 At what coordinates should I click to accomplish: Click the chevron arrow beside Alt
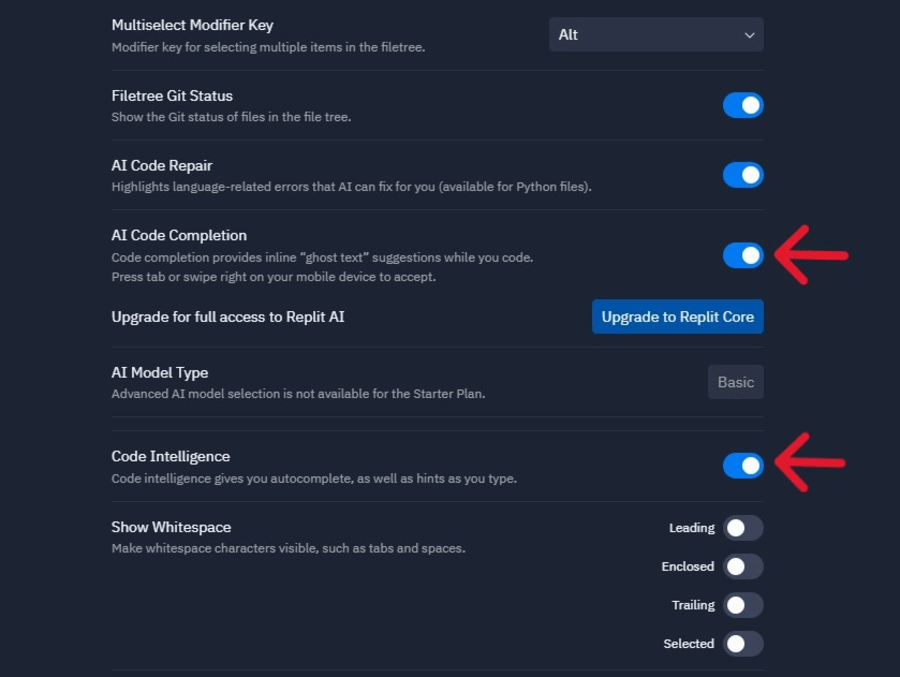click(749, 35)
